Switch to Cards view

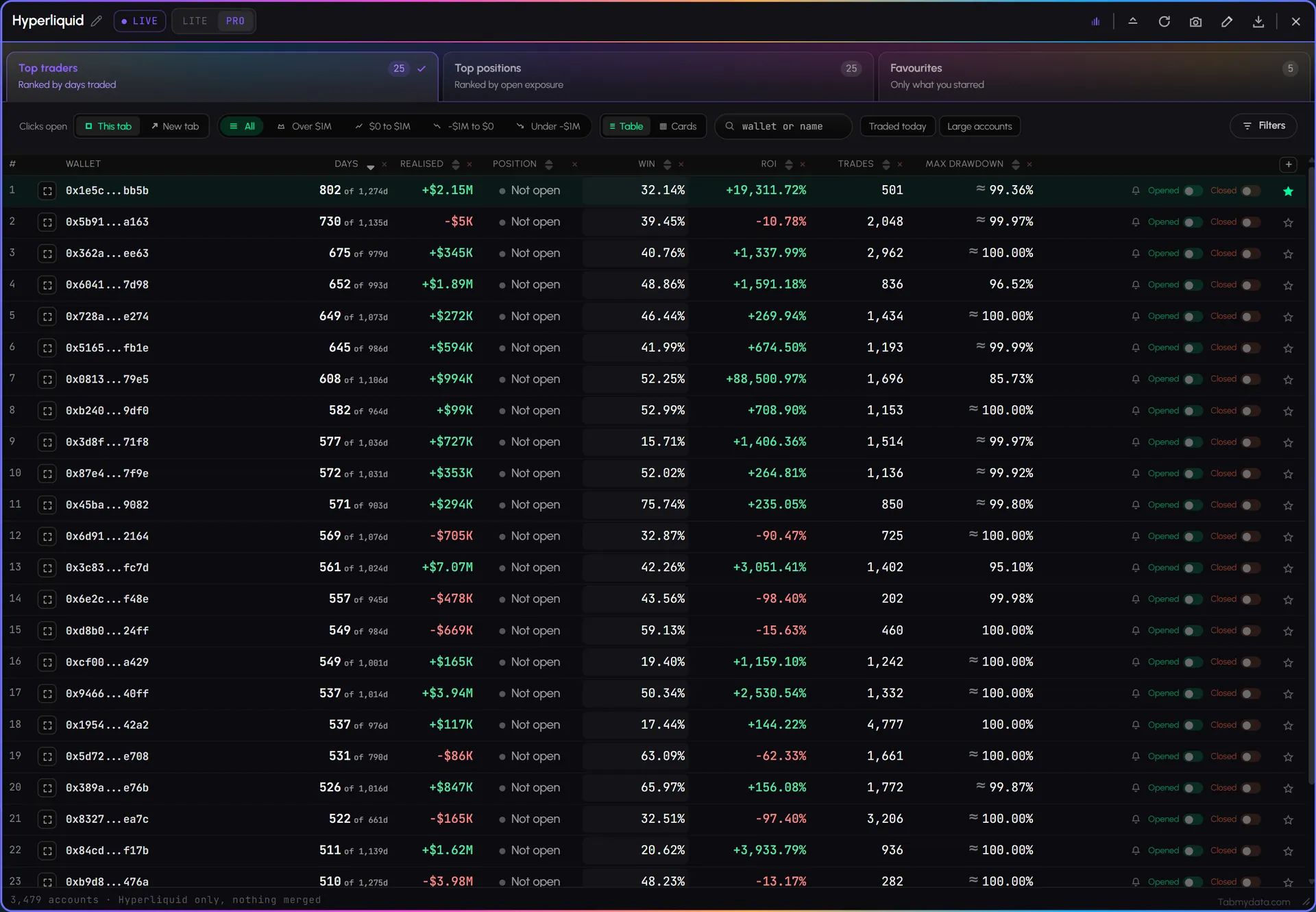click(678, 126)
